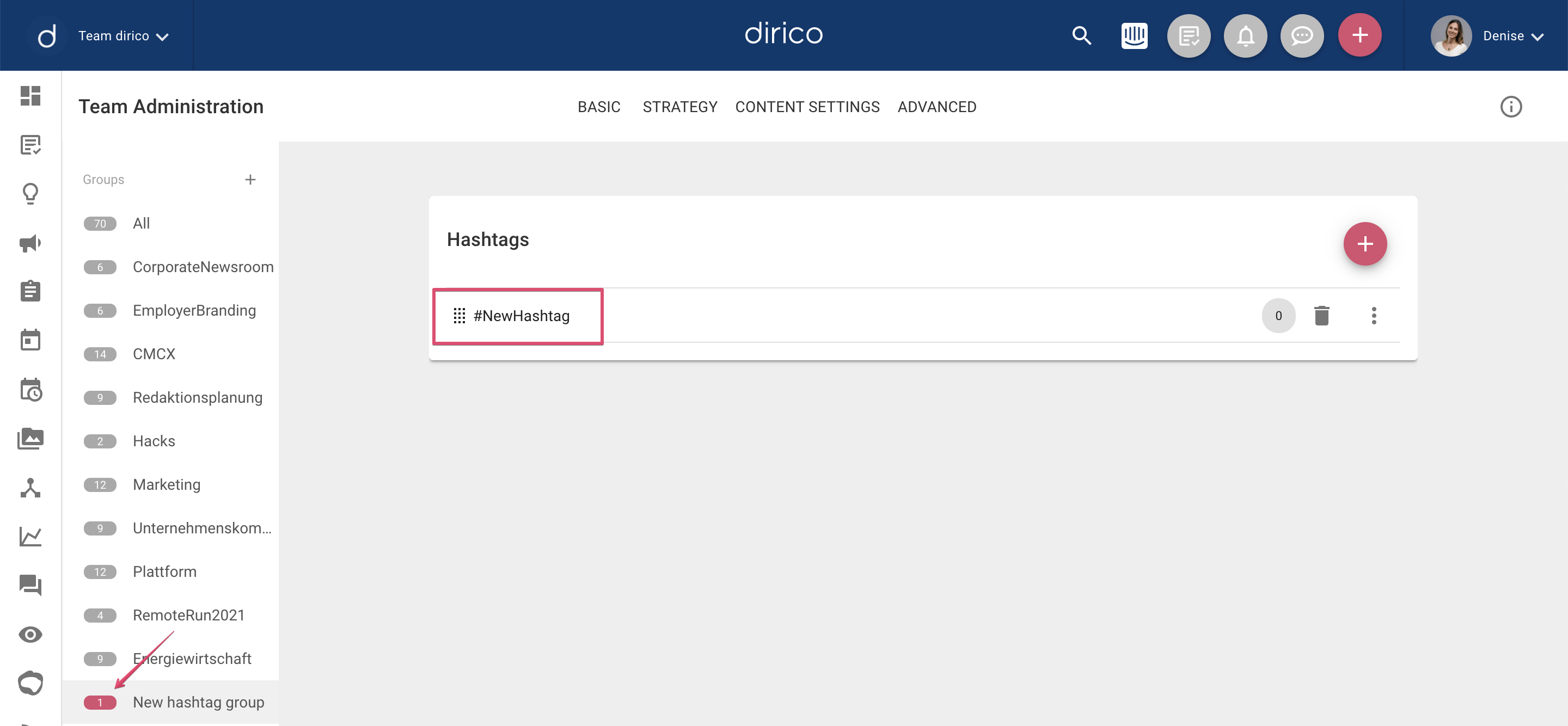This screenshot has height=726, width=1568.
Task: Switch to the ADVANCED tab
Action: 937,107
